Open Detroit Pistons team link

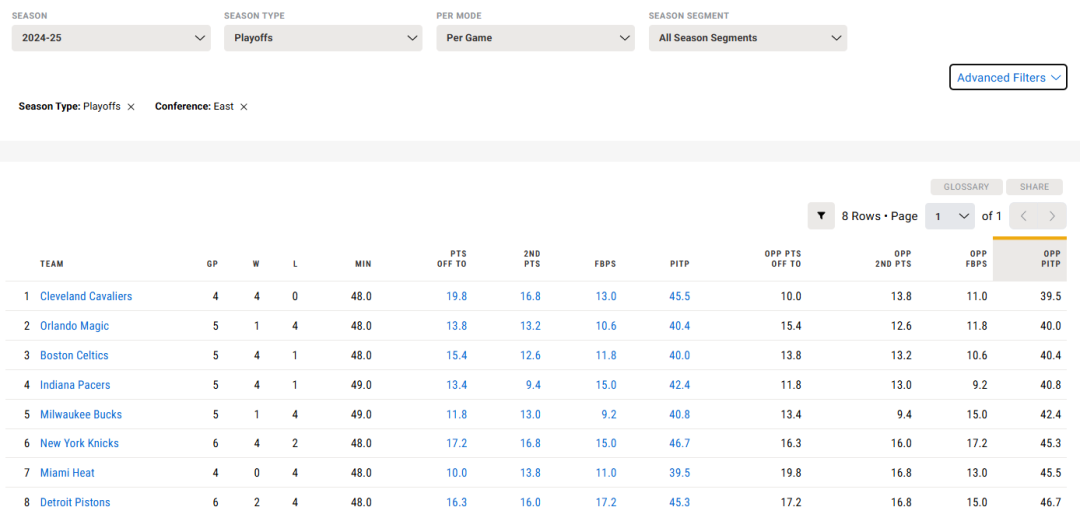tap(75, 502)
